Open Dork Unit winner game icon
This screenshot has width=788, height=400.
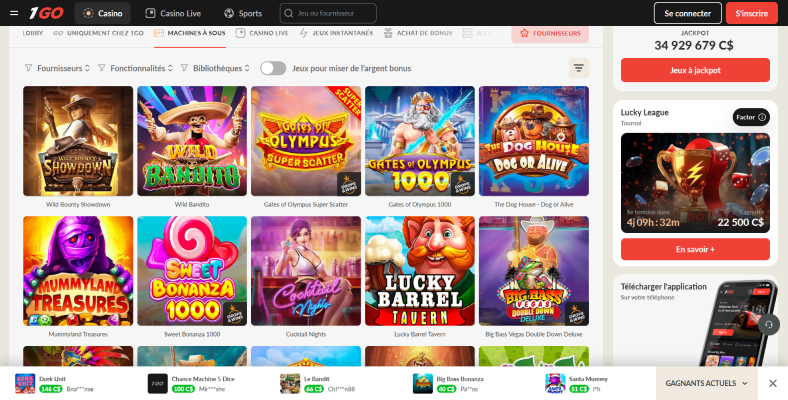coord(25,383)
